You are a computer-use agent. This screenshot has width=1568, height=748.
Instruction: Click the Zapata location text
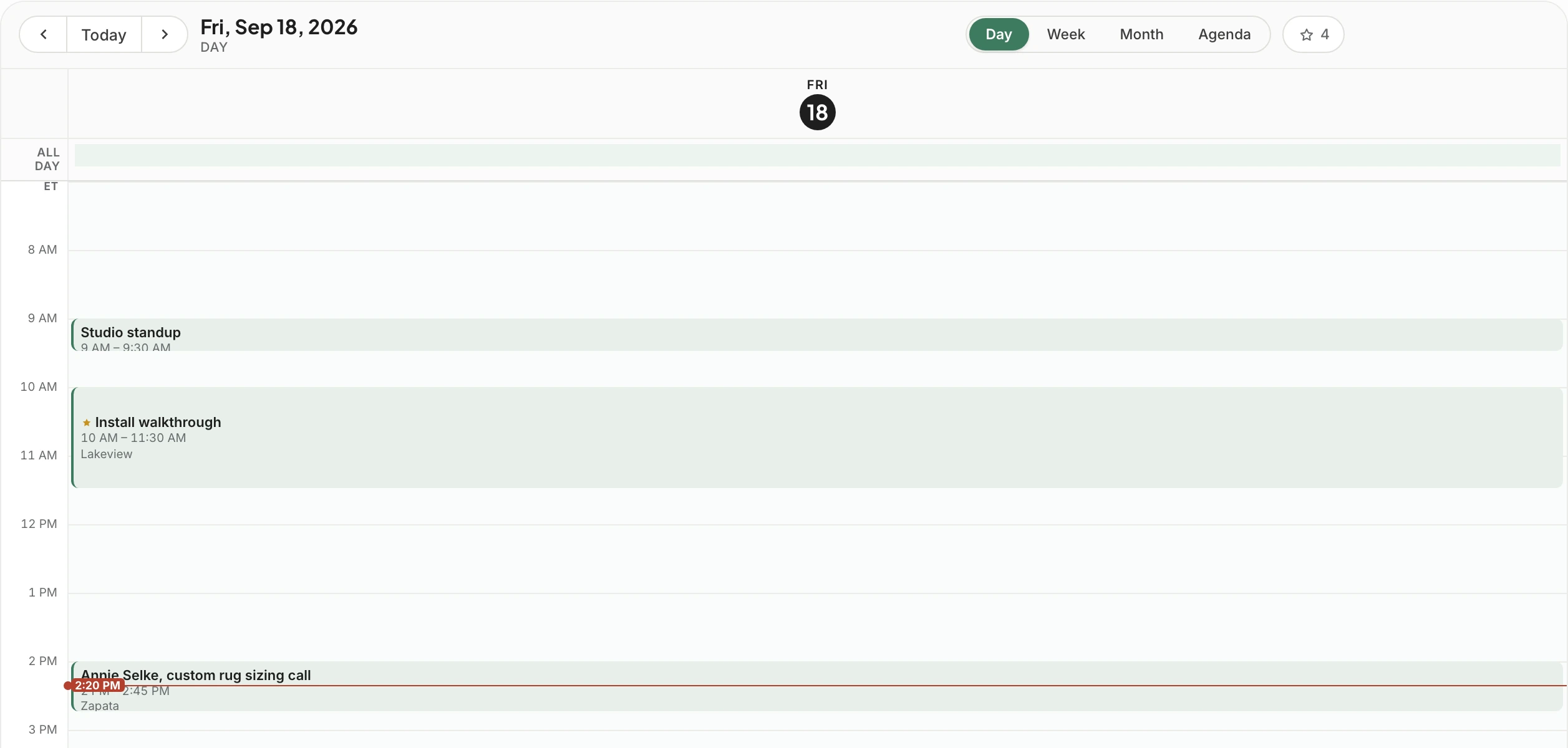(x=100, y=706)
